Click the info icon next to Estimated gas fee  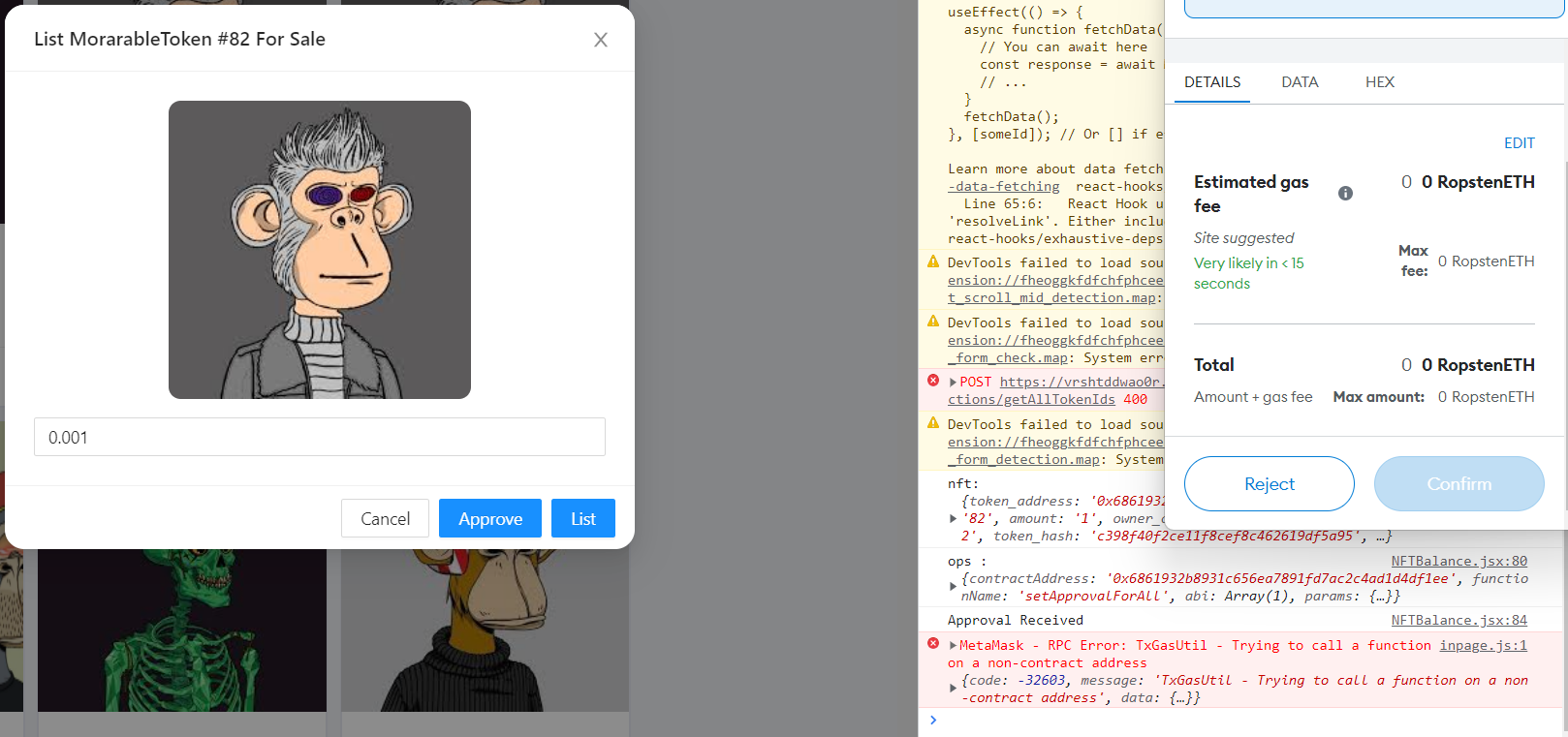1345,193
